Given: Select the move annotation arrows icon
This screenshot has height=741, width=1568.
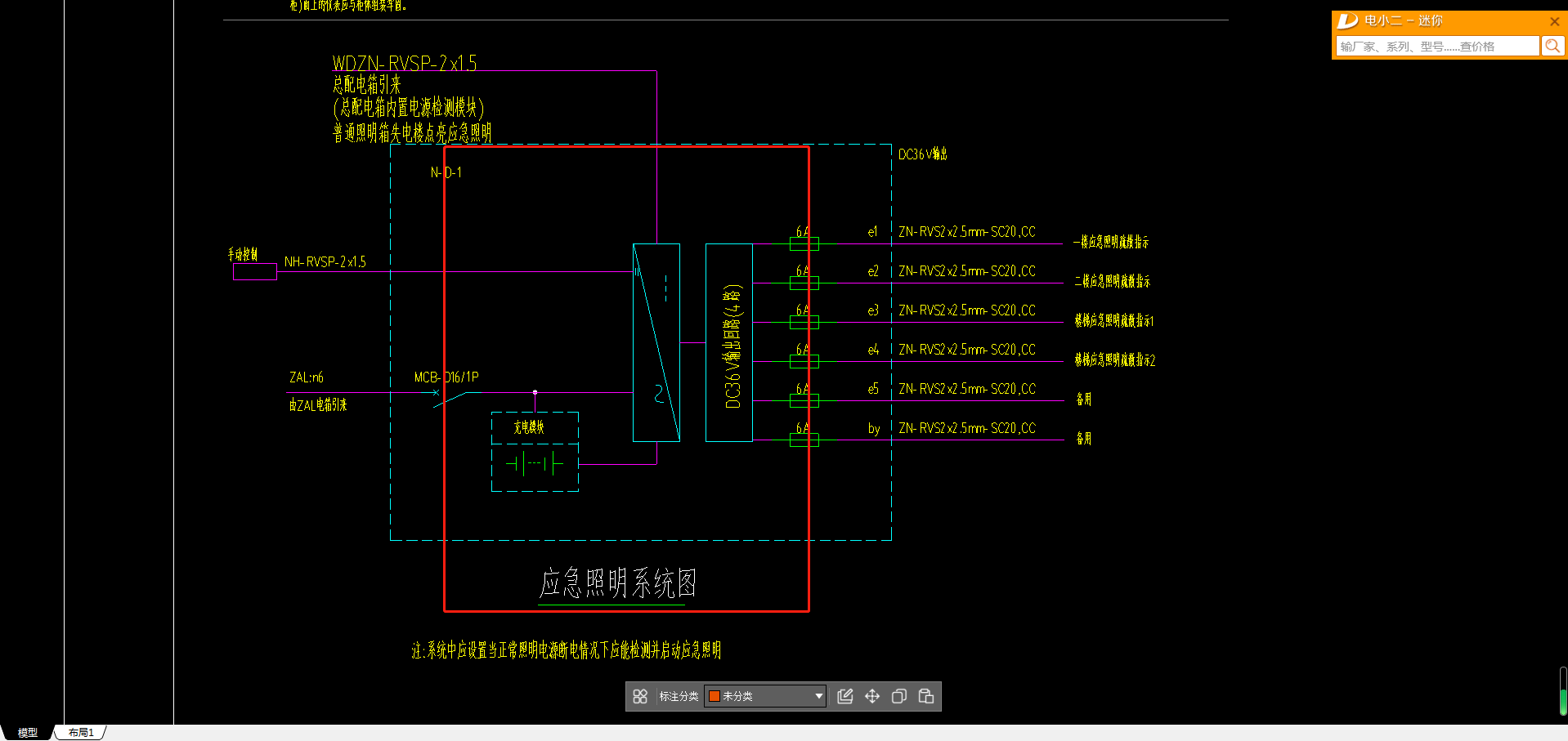Looking at the screenshot, I should pyautogui.click(x=872, y=696).
